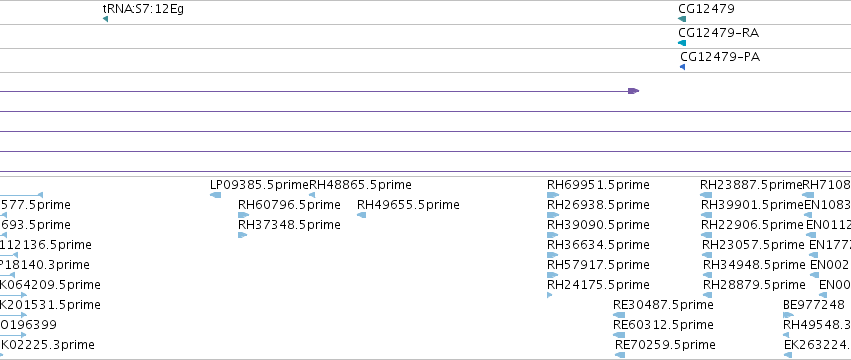Click the RH28879.5prime EST arrow

coord(708,295)
